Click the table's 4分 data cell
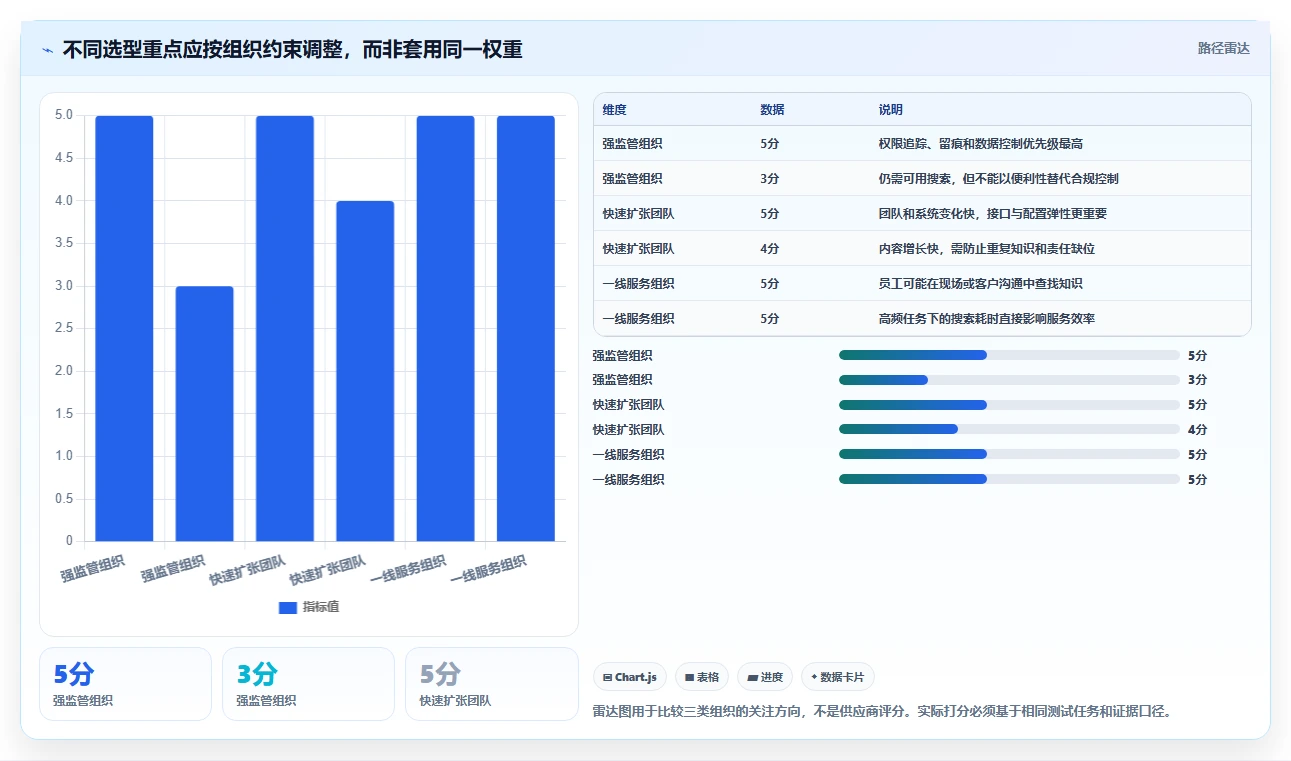The height and width of the screenshot is (761, 1291). (x=769, y=249)
